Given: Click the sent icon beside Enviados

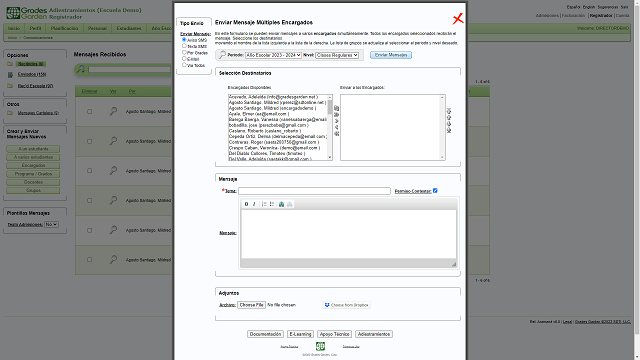Looking at the screenshot, I should pyautogui.click(x=10, y=75).
